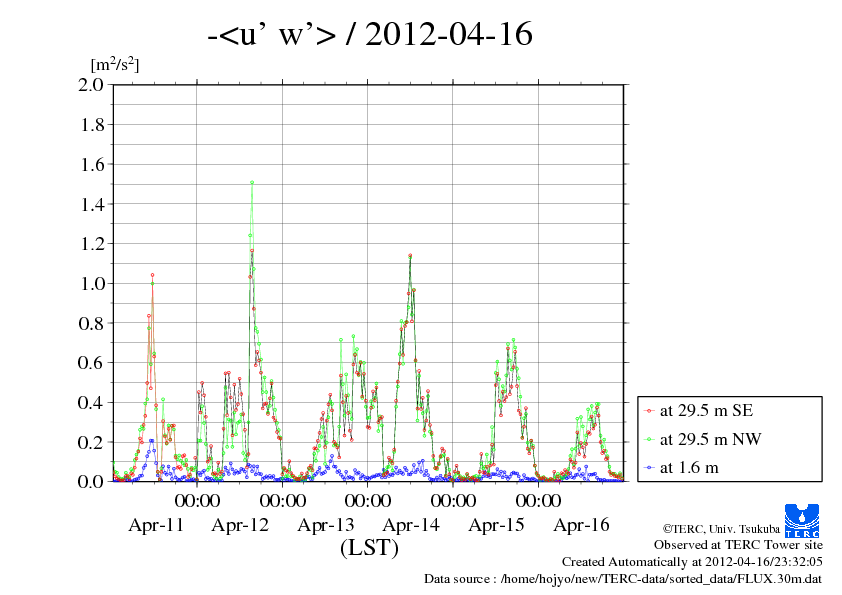This screenshot has width=842, height=595.
Task: Click the Apr-14 peak near 1.14
Action: pyautogui.click(x=410, y=256)
